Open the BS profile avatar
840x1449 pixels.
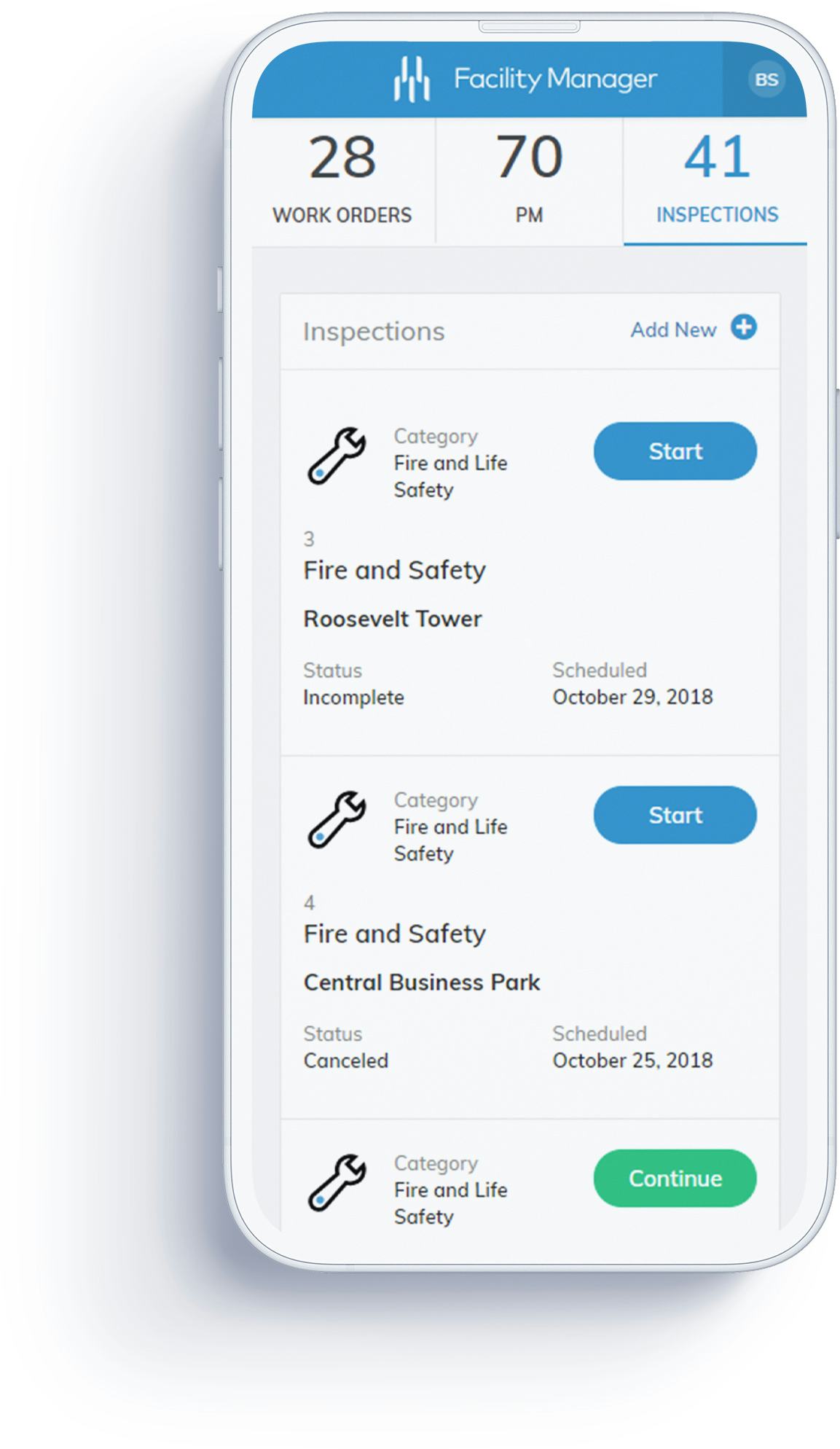coord(766,80)
